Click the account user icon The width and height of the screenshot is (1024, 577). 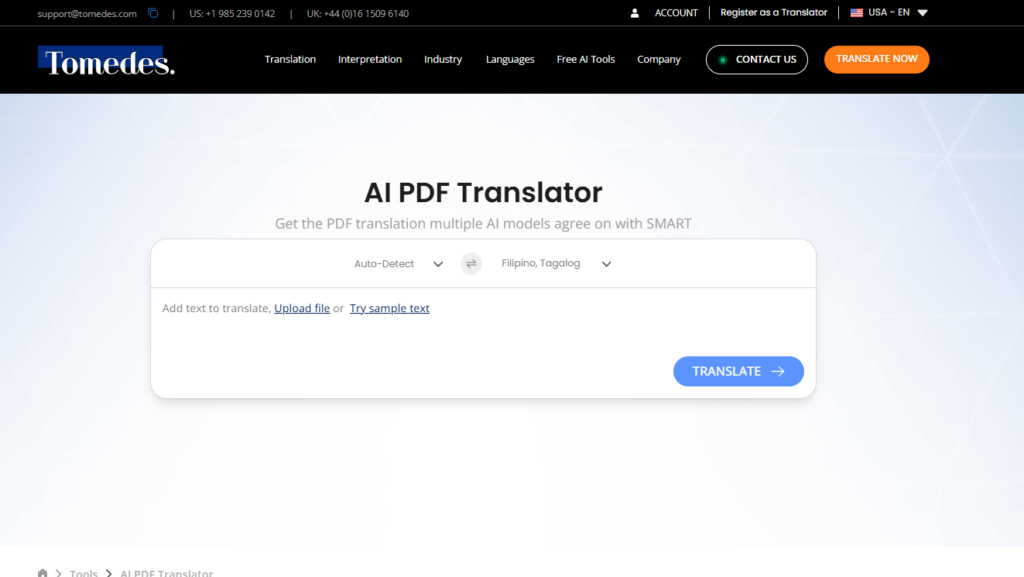click(x=635, y=13)
